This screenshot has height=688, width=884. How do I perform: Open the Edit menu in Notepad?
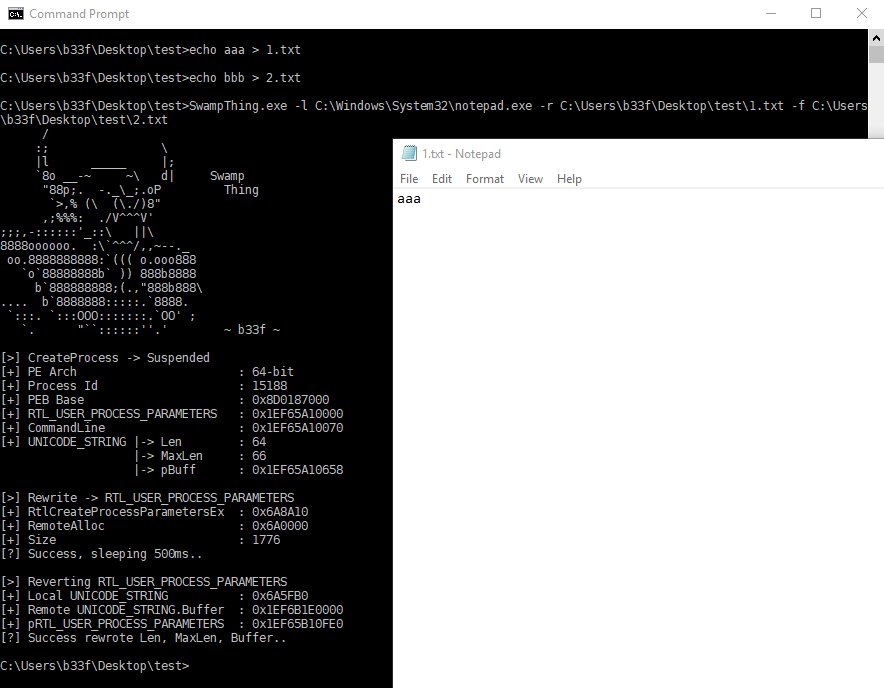coord(442,179)
